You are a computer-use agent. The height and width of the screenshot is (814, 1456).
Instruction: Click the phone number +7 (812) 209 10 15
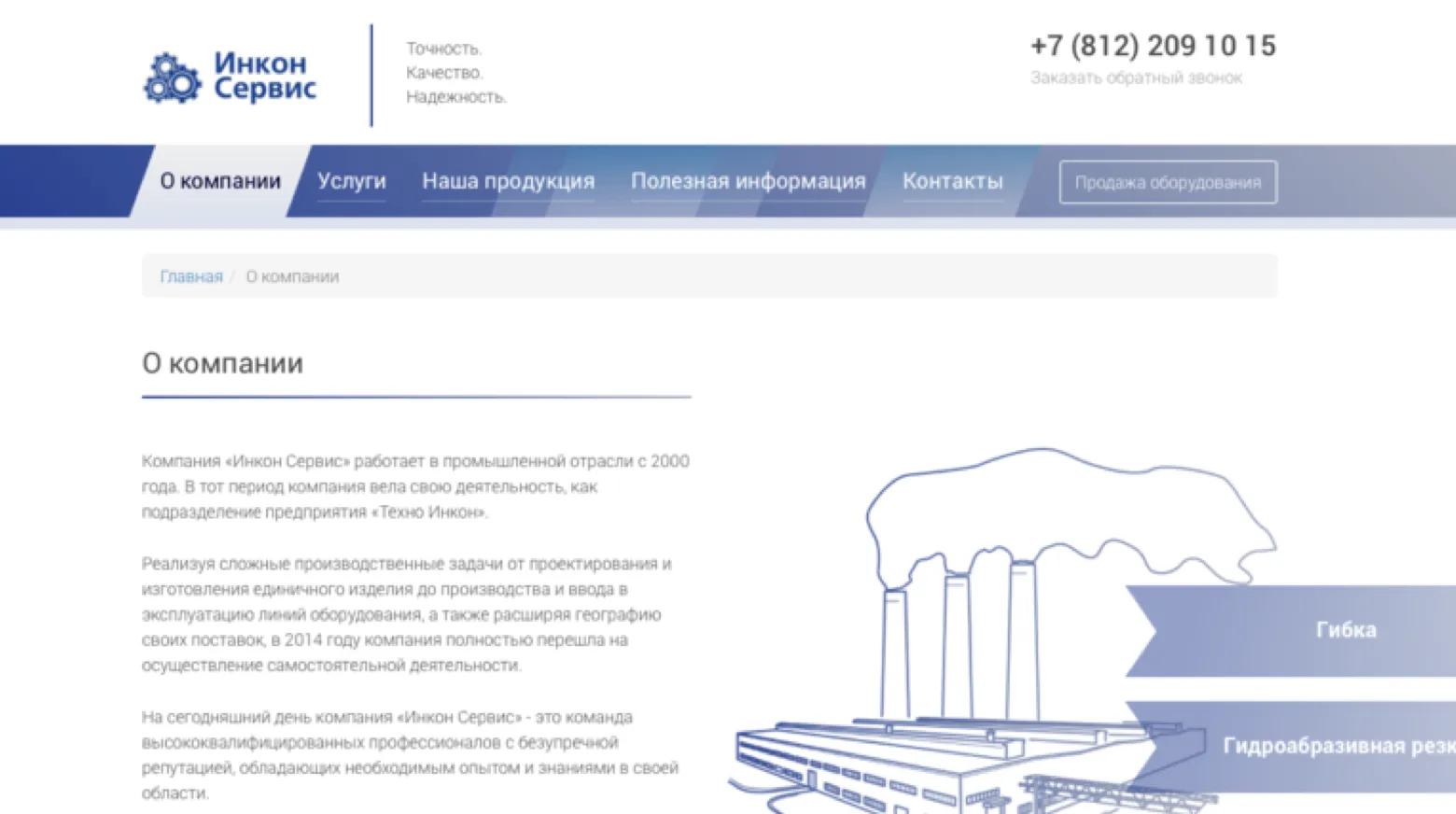coord(1153,45)
